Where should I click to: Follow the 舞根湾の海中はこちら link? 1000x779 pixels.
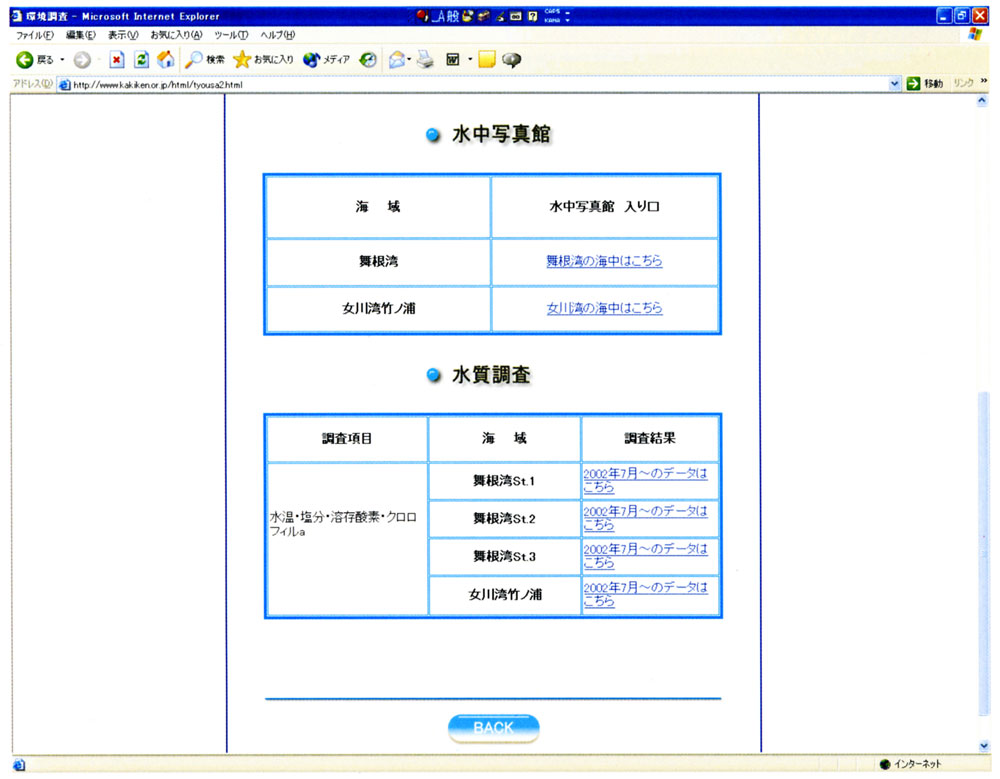[x=604, y=261]
